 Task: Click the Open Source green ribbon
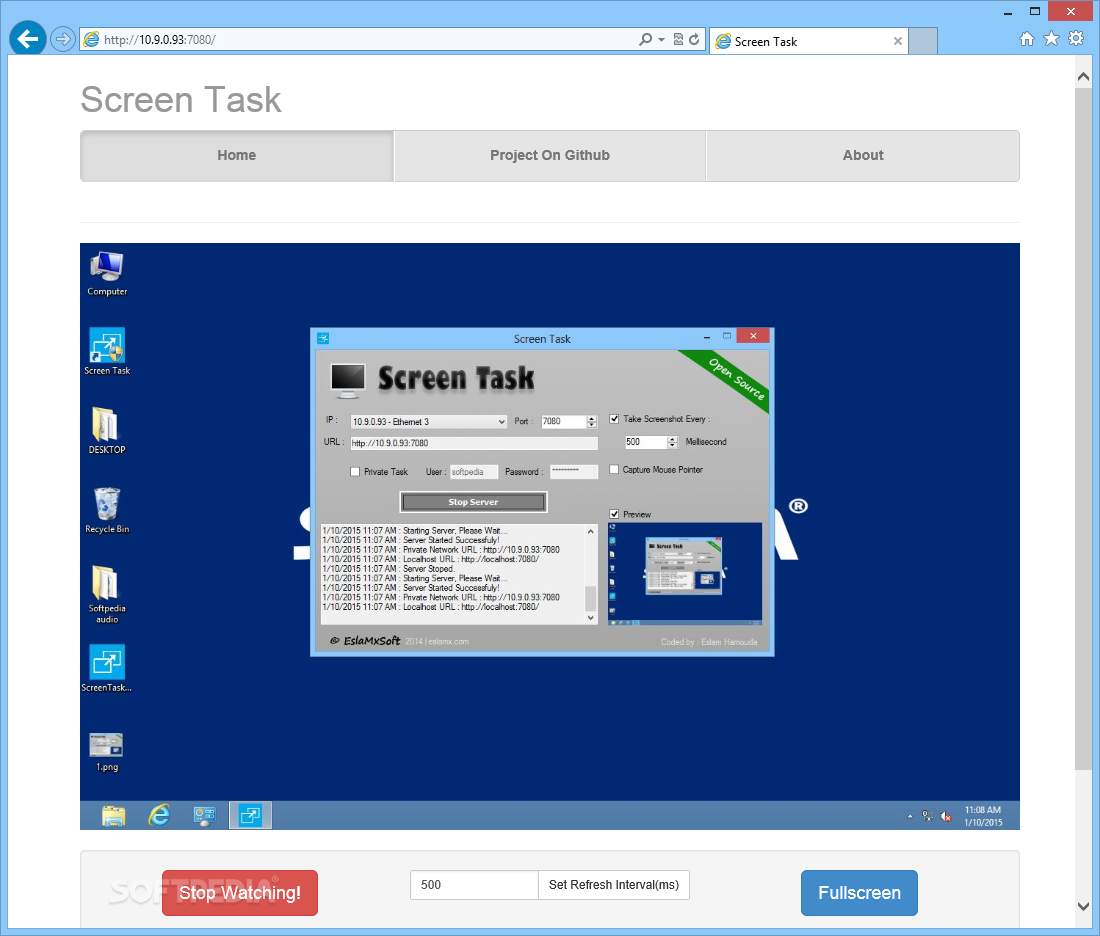tap(733, 379)
